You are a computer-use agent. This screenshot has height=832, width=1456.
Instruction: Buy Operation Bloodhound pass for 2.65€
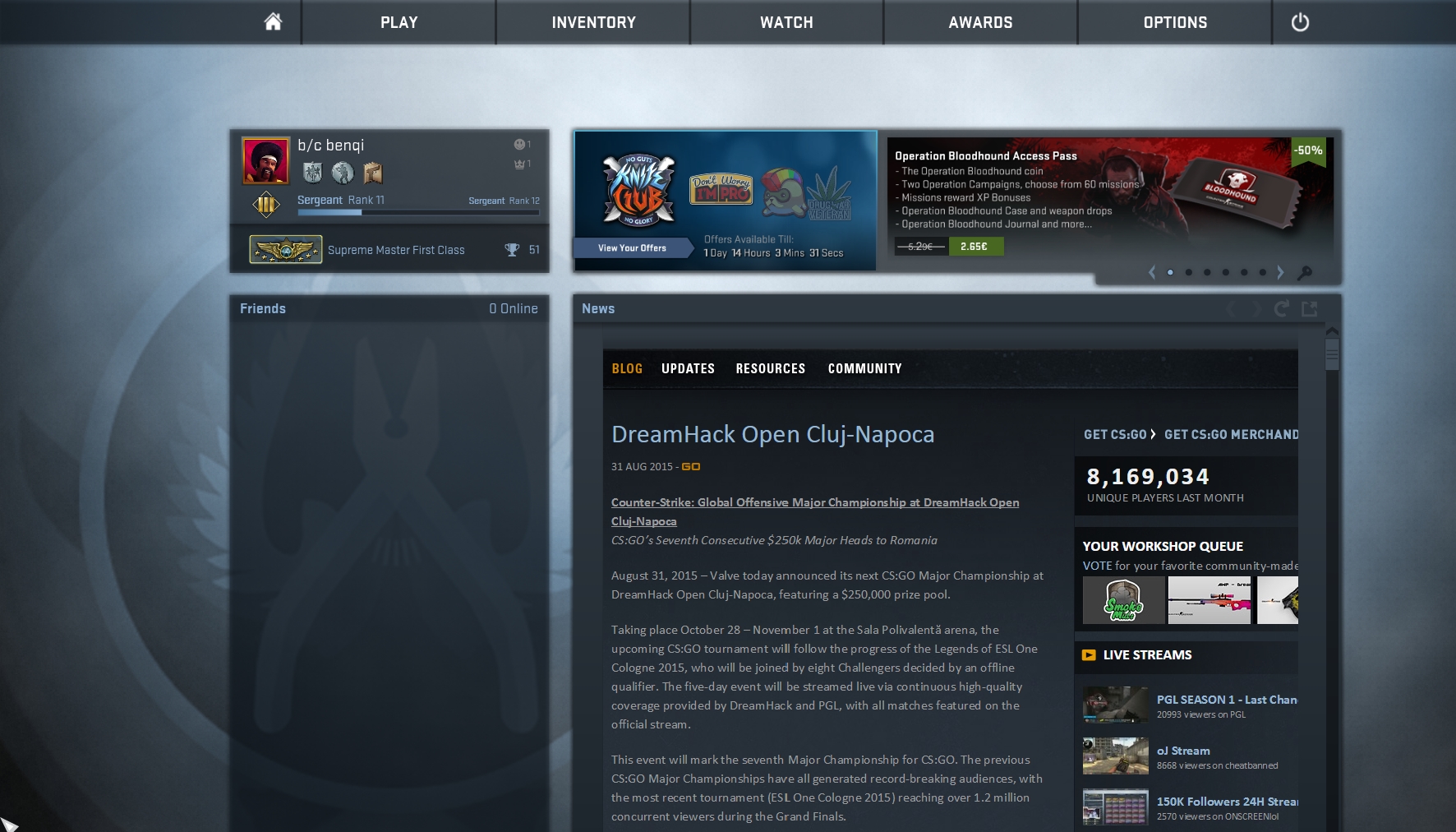point(975,246)
